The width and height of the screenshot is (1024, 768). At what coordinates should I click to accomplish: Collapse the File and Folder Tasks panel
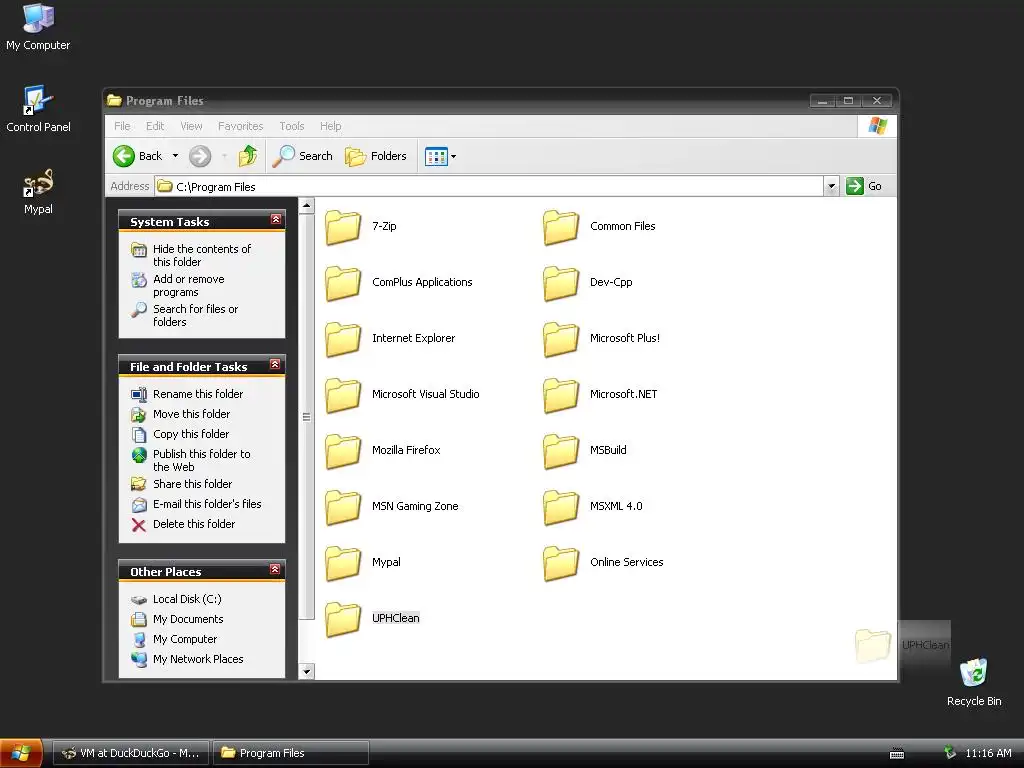276,364
